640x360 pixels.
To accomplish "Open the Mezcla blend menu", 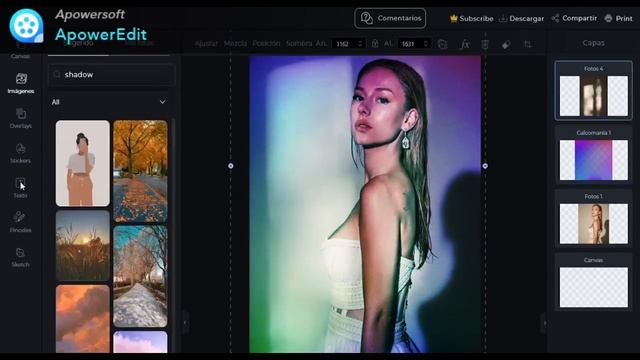I will 235,43.
